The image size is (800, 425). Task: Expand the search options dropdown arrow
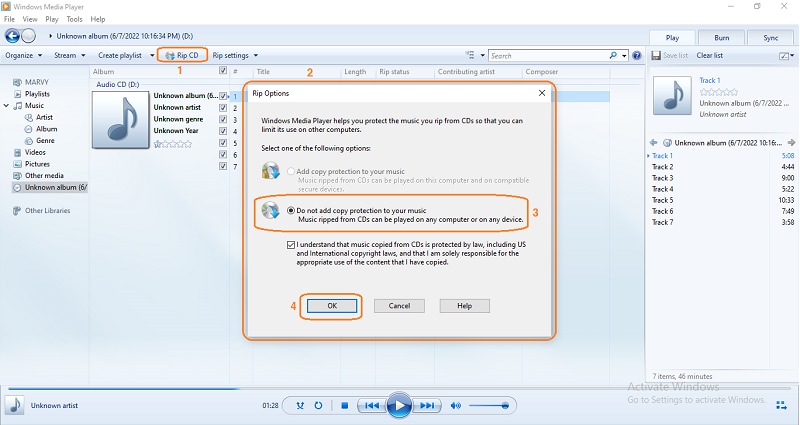pos(624,56)
